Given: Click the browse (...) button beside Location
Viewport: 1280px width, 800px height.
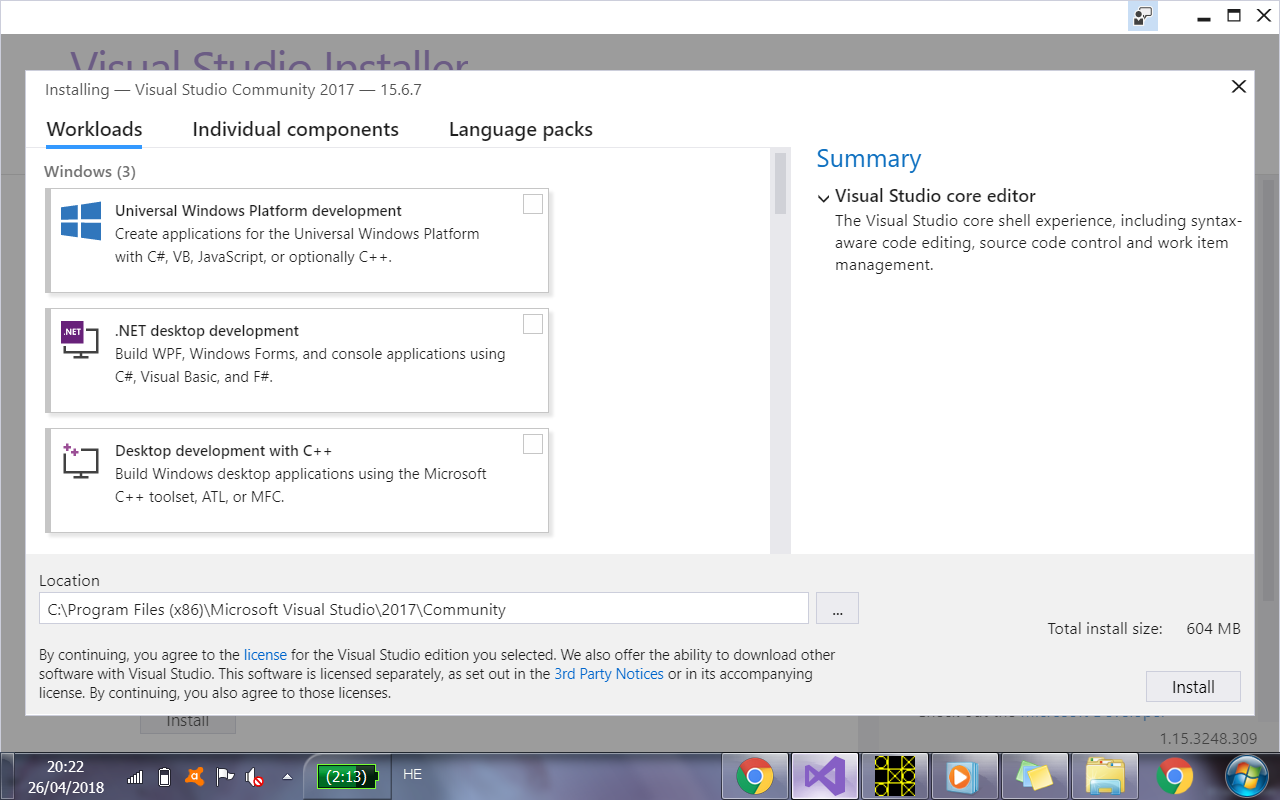Looking at the screenshot, I should [837, 608].
